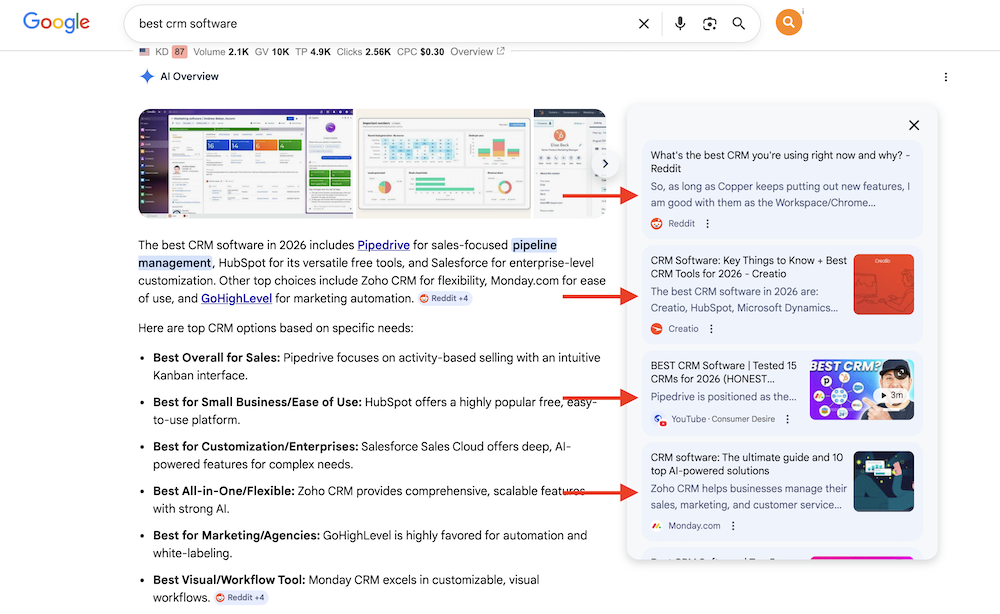Select the 'Best Overall for Sales:' heading

pos(216,358)
